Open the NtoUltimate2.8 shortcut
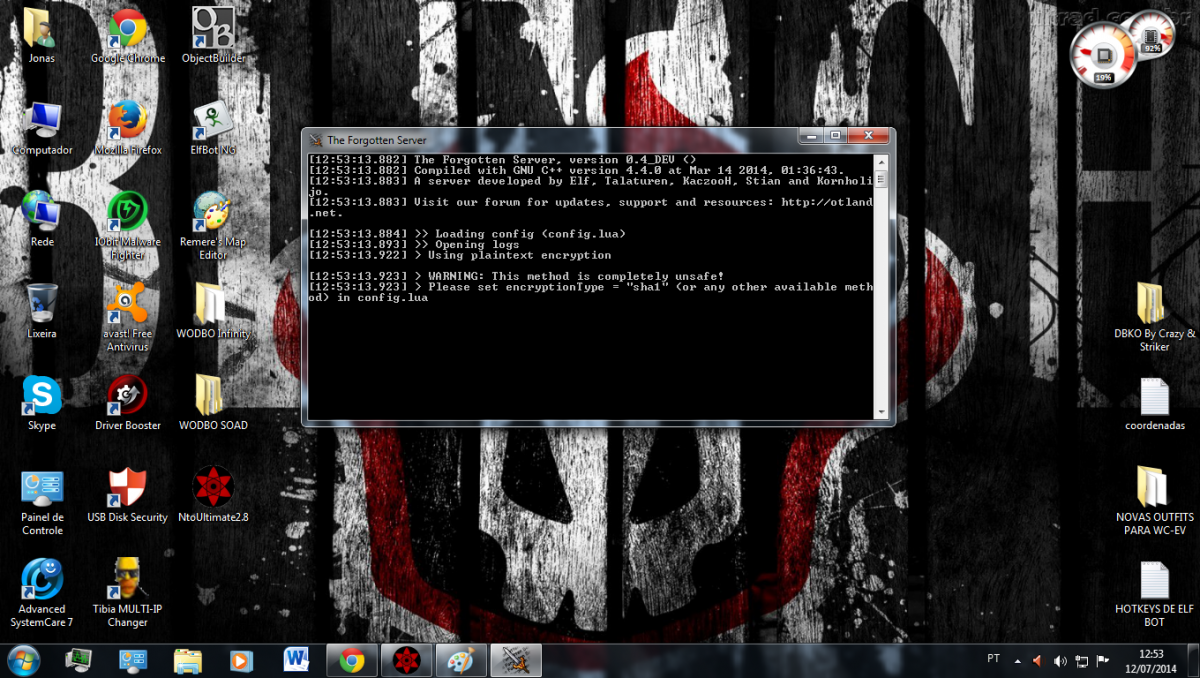The width and height of the screenshot is (1200, 678). coord(213,495)
